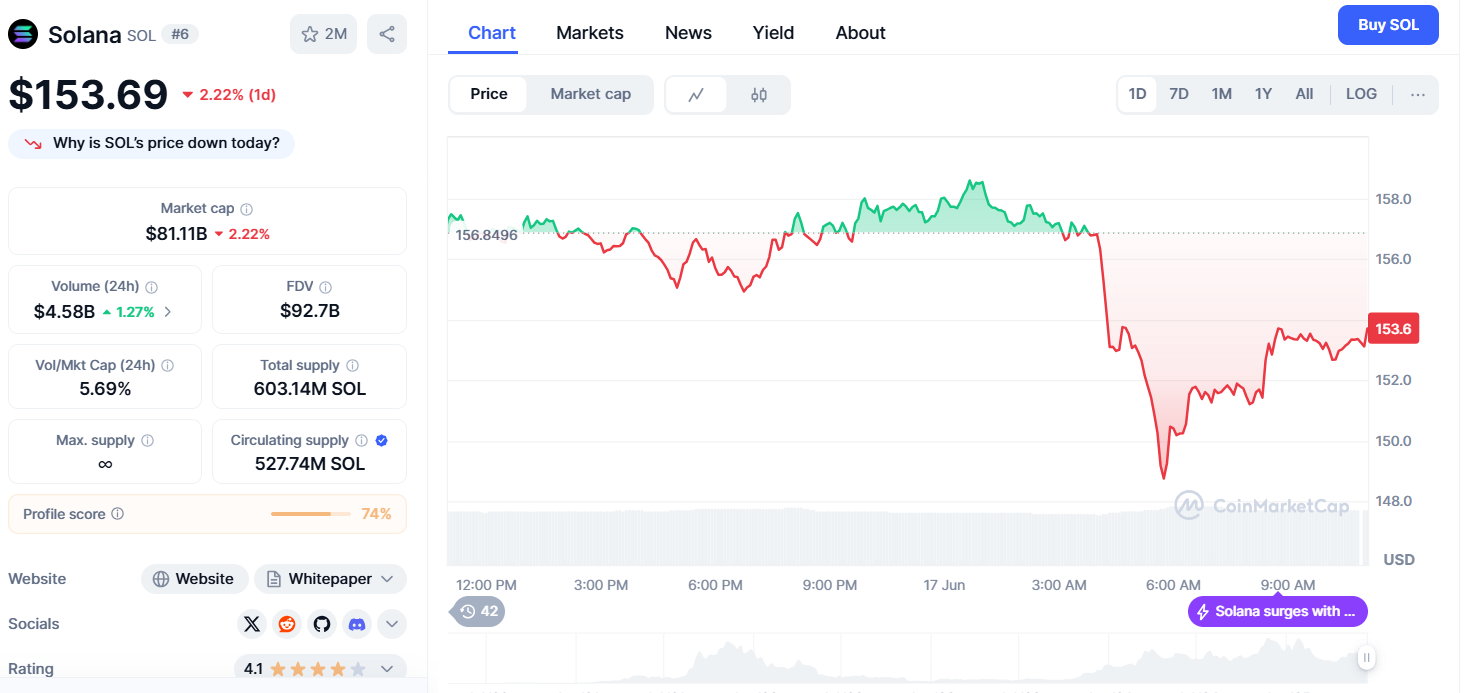This screenshot has width=1465, height=693.
Task: Click the Profile score 74% progress bar
Action: (310, 514)
